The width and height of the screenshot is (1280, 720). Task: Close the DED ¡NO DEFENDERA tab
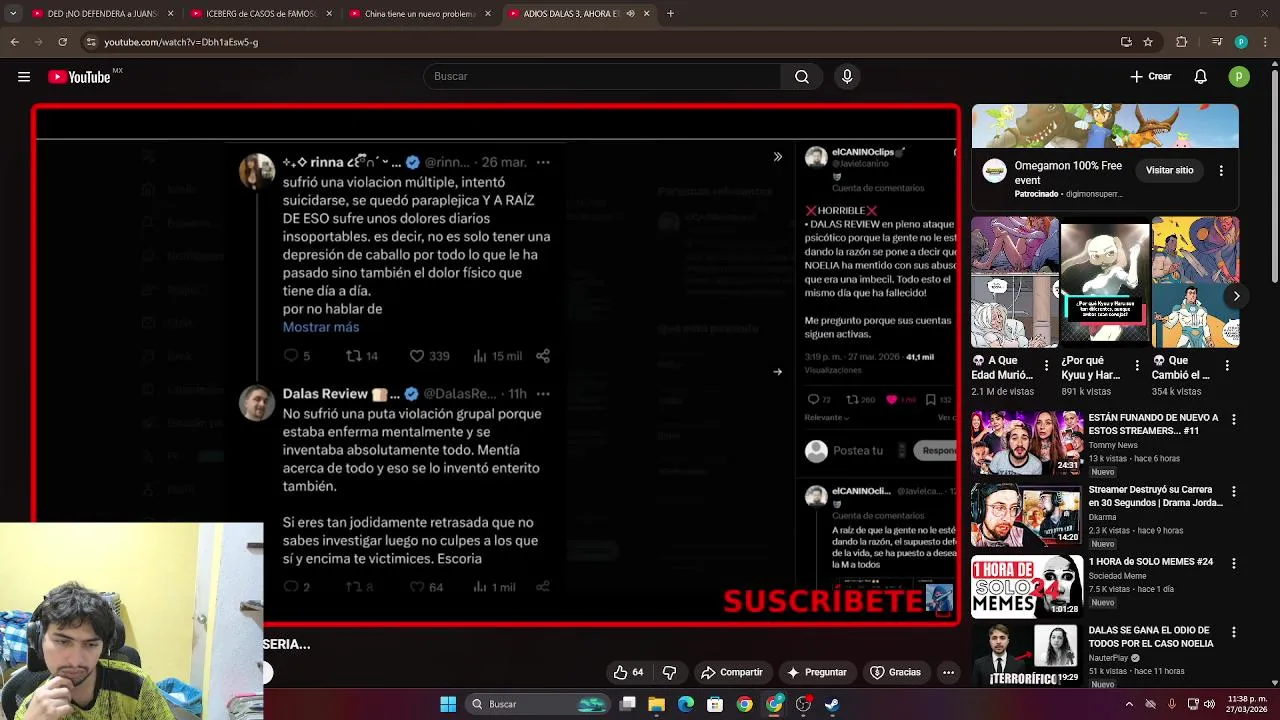point(170,14)
